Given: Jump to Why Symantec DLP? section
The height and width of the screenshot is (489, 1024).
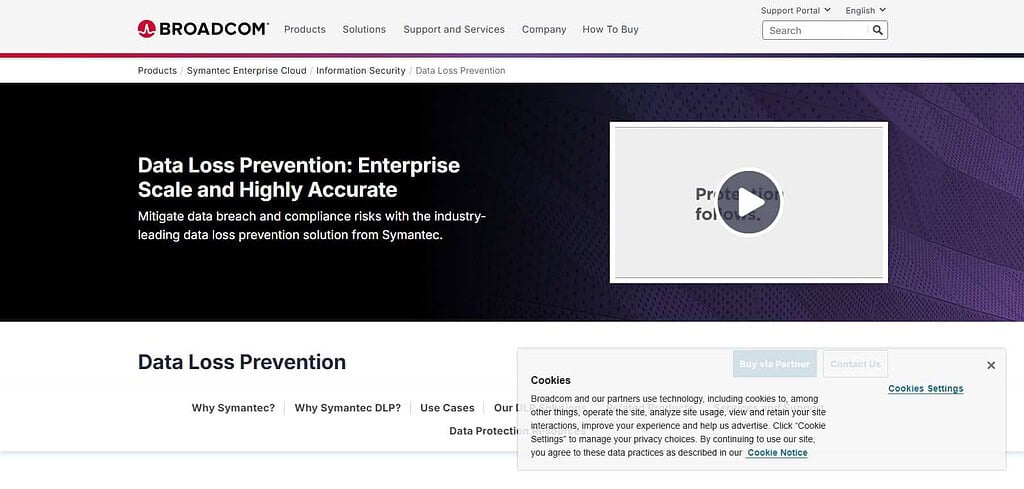Looking at the screenshot, I should [347, 408].
